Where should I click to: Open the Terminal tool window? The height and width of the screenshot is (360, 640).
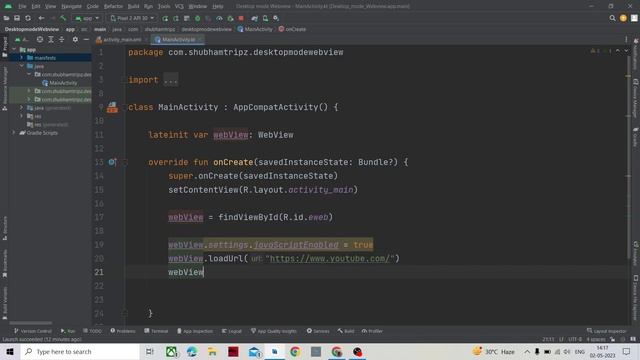[156, 331]
